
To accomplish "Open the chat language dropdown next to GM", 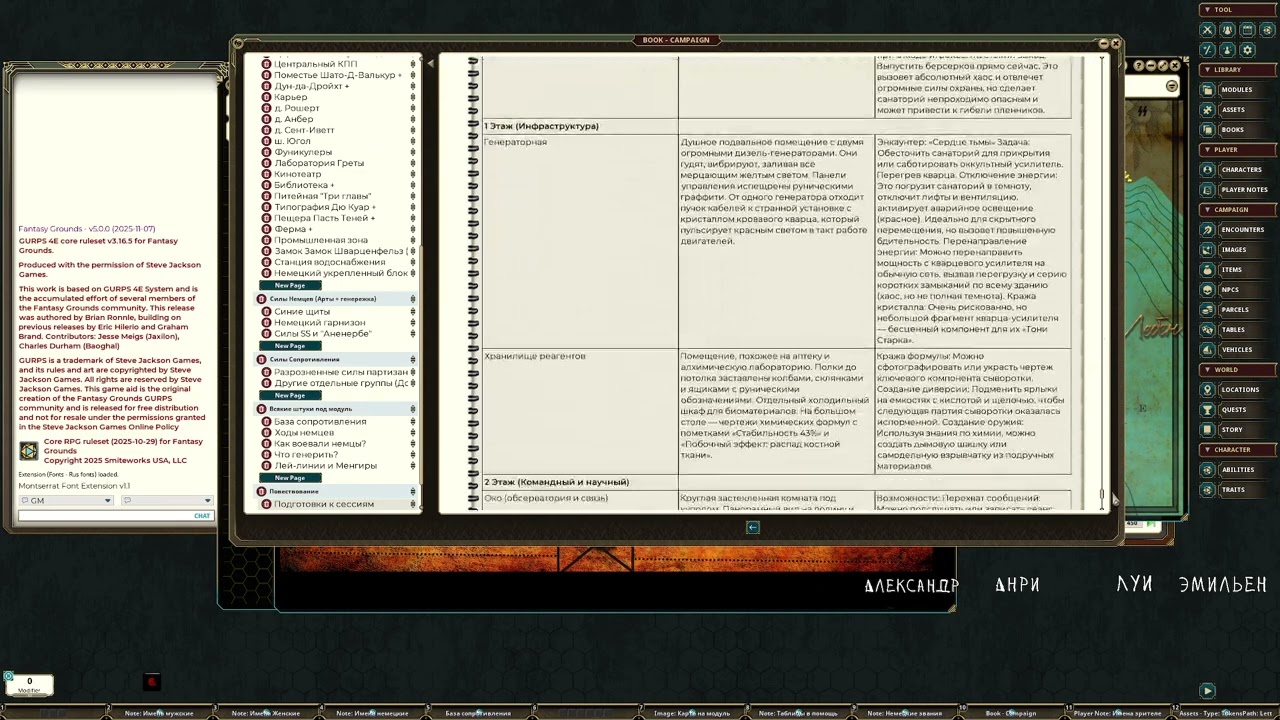I will pos(166,500).
